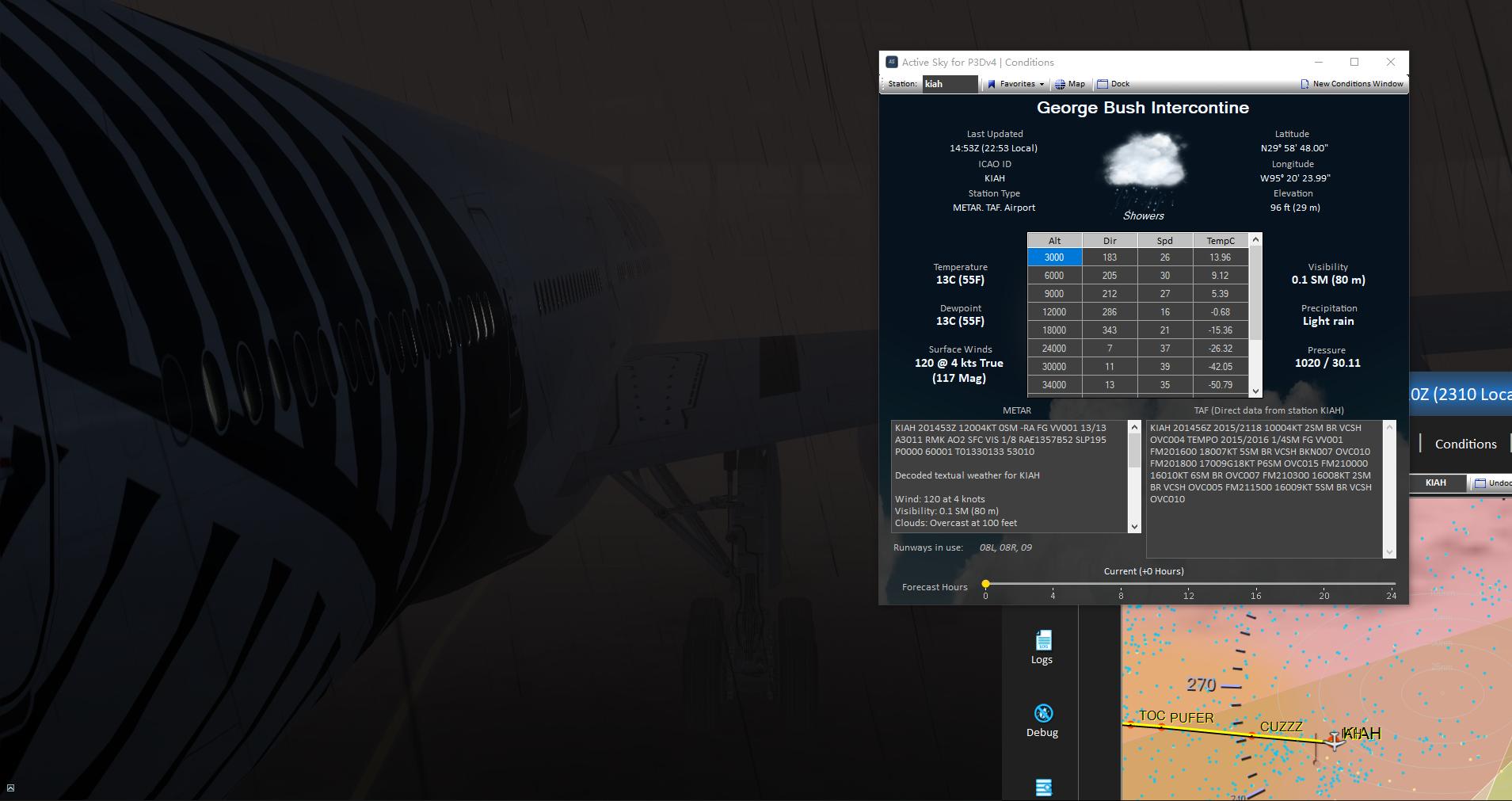
Task: Click the Undock button in background window
Action: [x=1491, y=483]
